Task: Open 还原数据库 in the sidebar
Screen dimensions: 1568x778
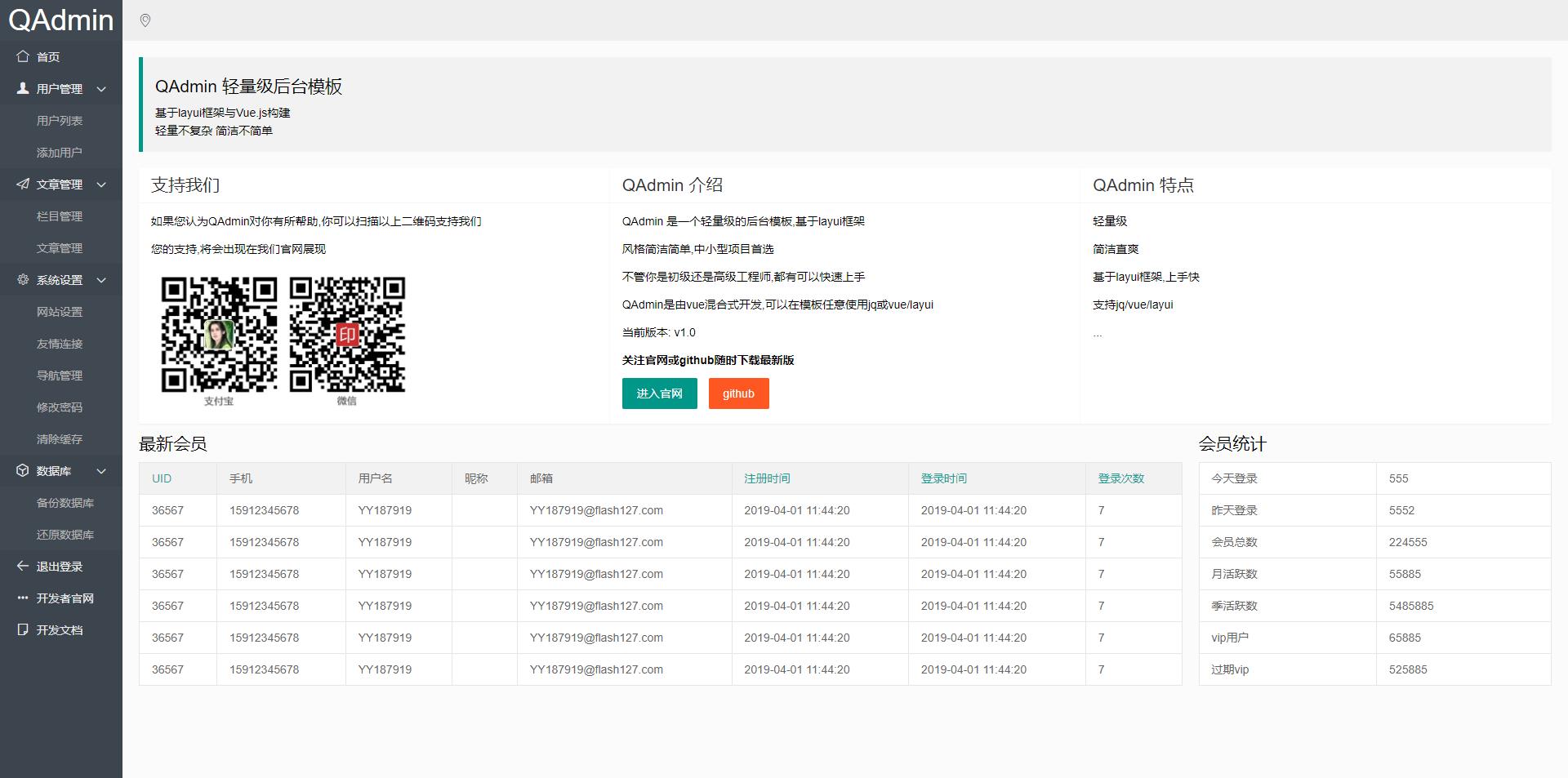Action: 65,535
